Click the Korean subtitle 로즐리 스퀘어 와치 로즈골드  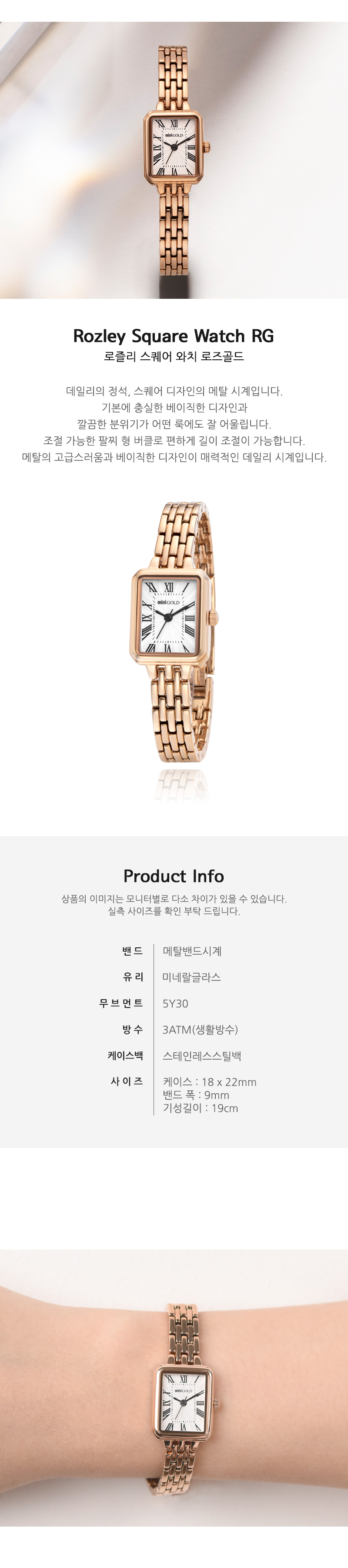(174, 357)
